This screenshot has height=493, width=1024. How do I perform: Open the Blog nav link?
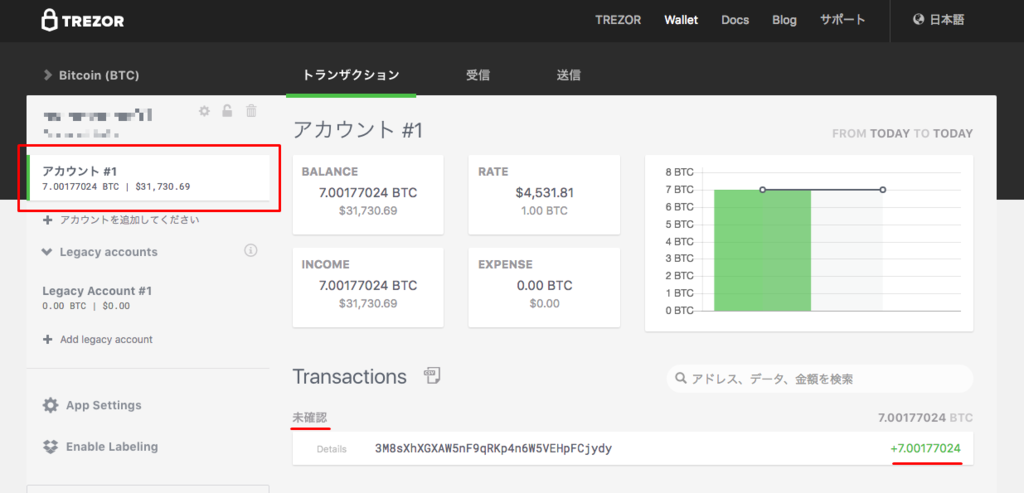coord(784,20)
